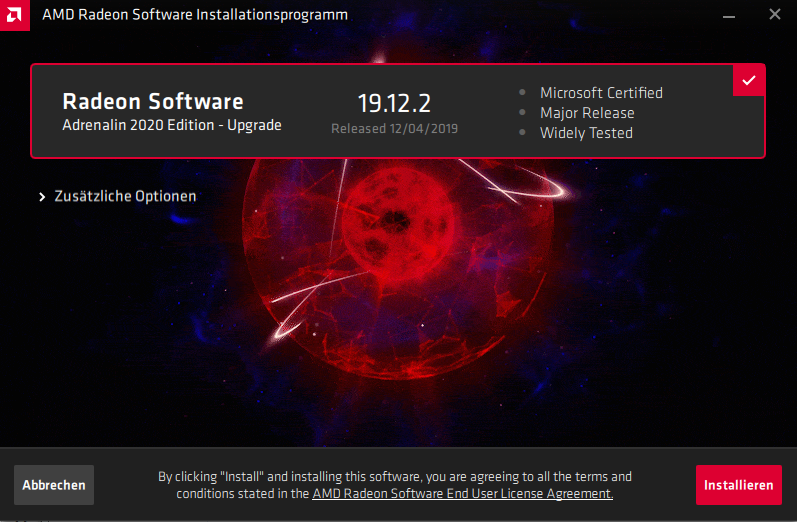Click the Major Release entry
The image size is (797, 522).
[587, 113]
